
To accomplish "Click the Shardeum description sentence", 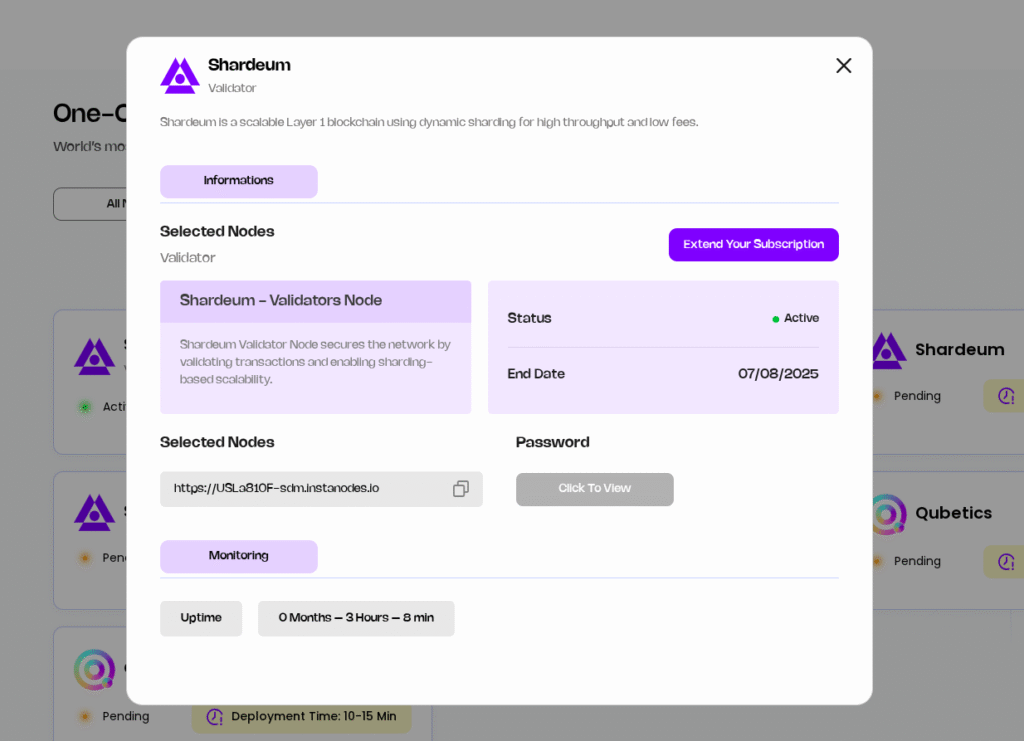I will coord(429,122).
